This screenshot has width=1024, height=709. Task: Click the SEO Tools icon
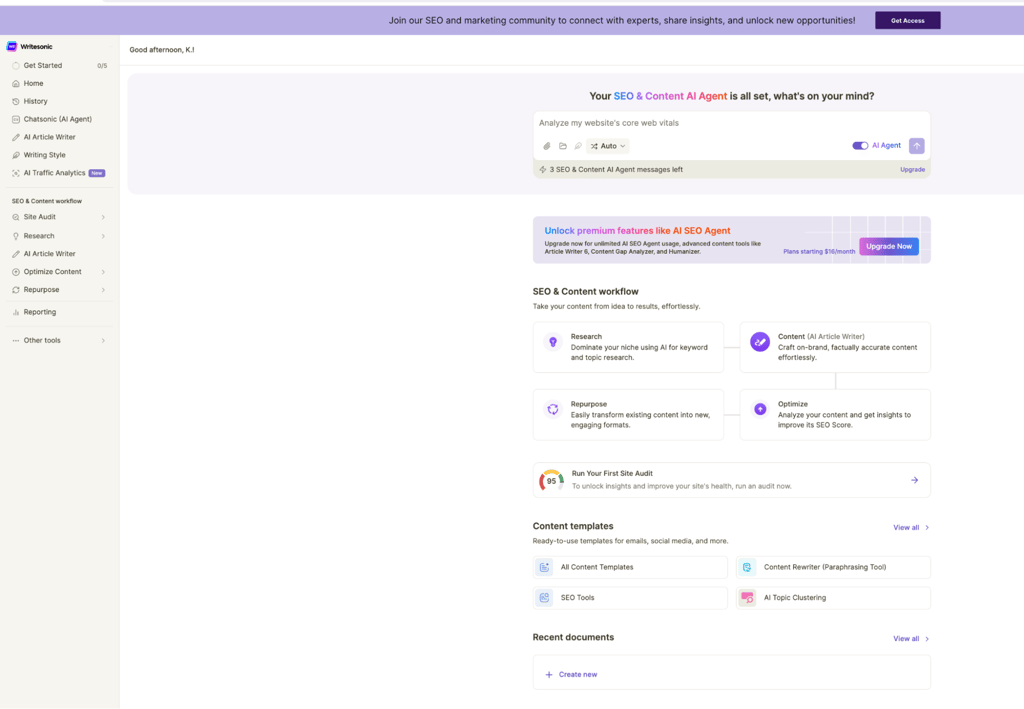coord(544,597)
